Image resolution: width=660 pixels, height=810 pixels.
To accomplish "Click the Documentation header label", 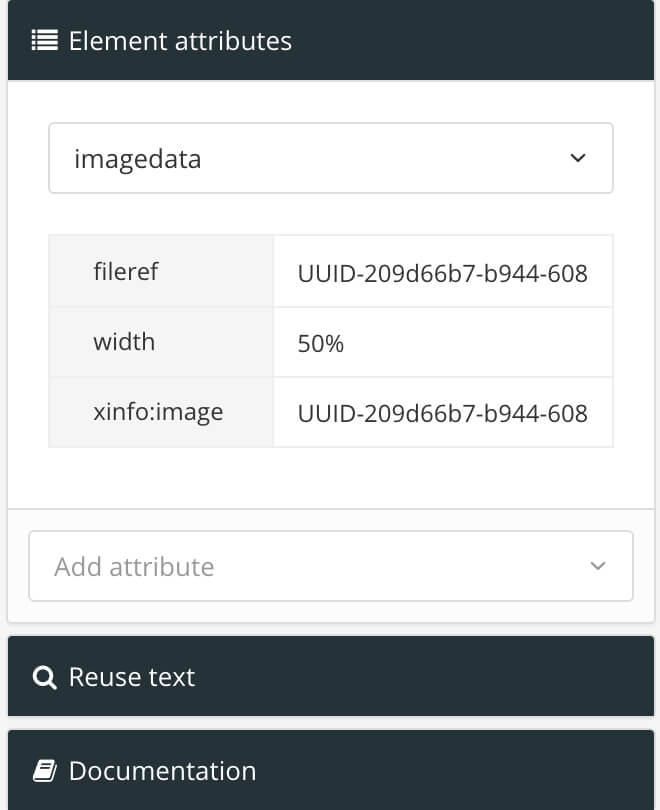I will point(161,771).
